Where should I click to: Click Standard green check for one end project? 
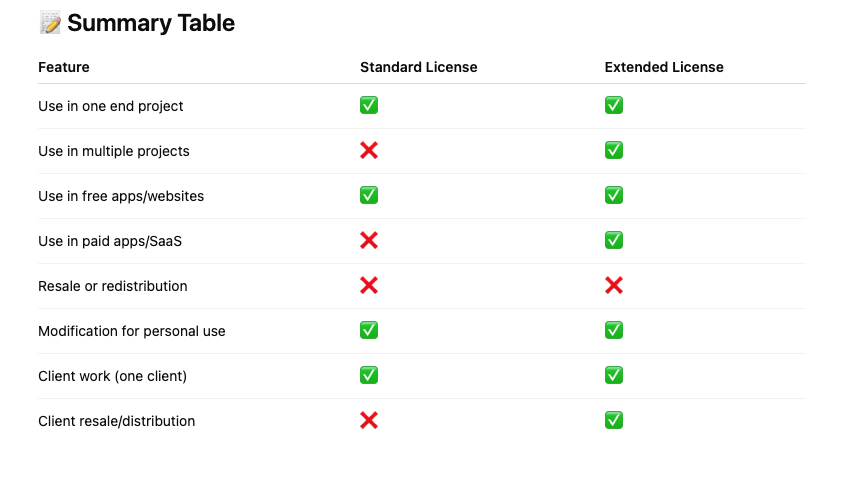(369, 105)
